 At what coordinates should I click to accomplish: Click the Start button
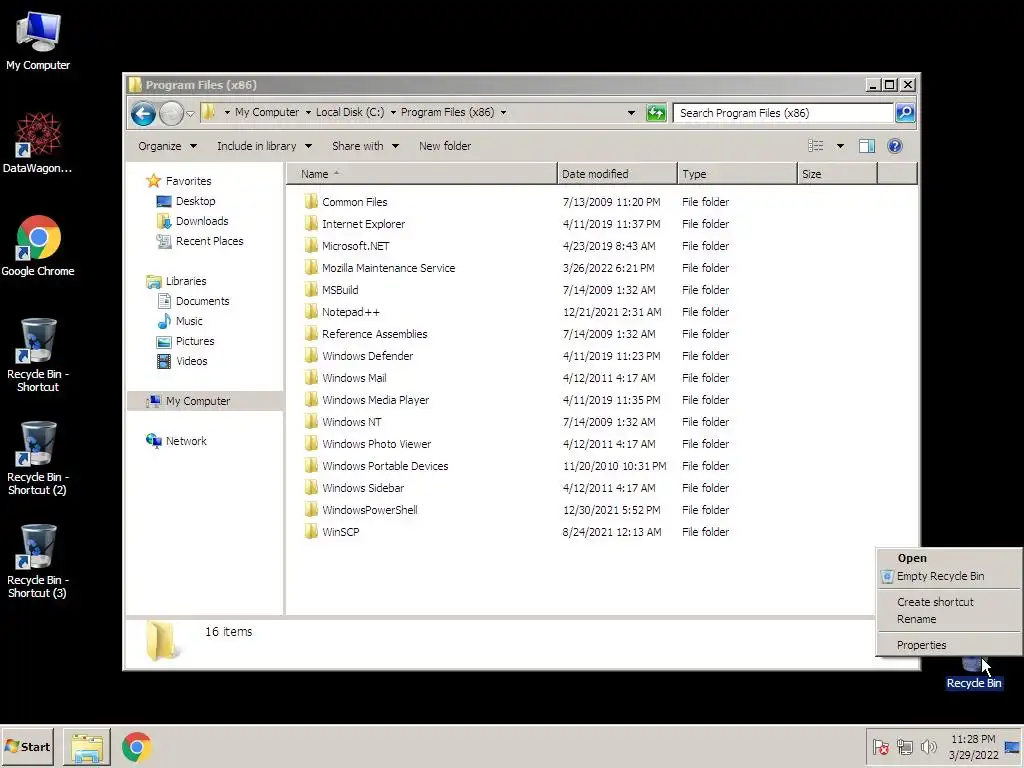[27, 746]
